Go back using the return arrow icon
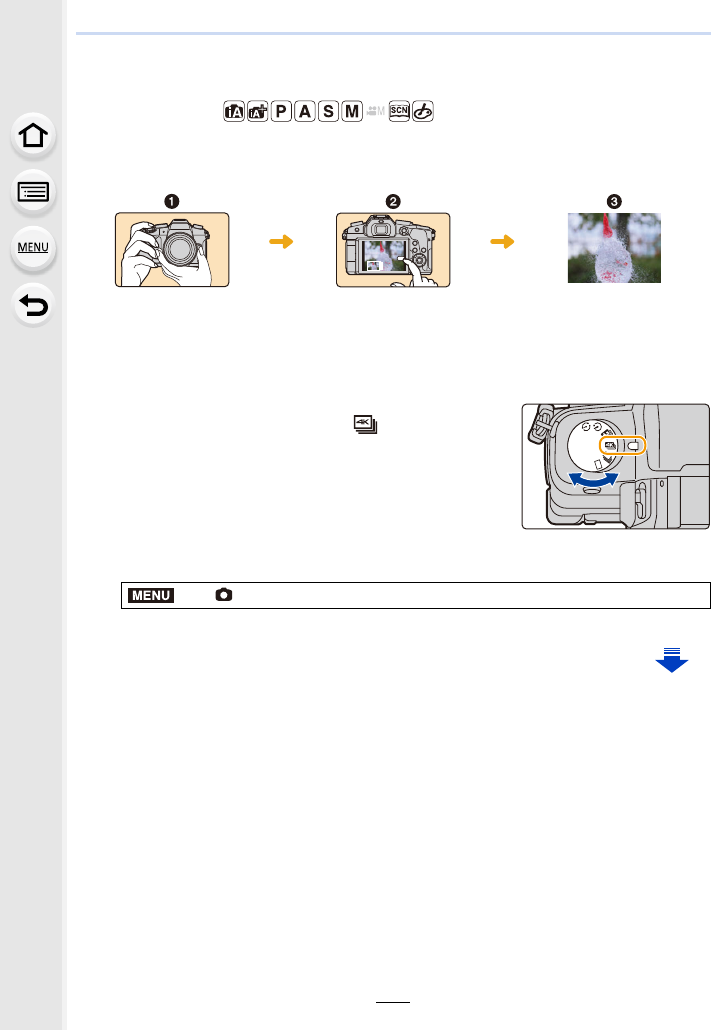 tap(33, 305)
